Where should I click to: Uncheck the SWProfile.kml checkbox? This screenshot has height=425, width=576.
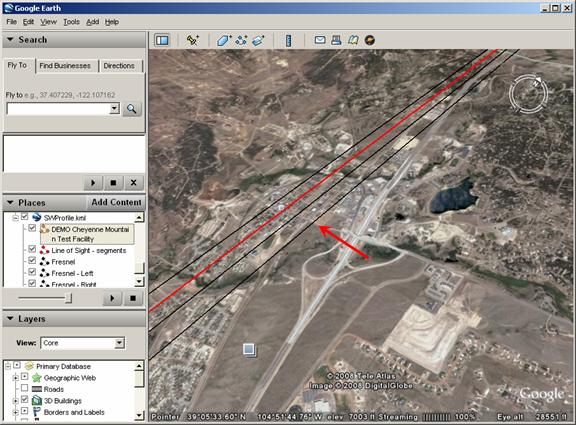(x=24, y=217)
